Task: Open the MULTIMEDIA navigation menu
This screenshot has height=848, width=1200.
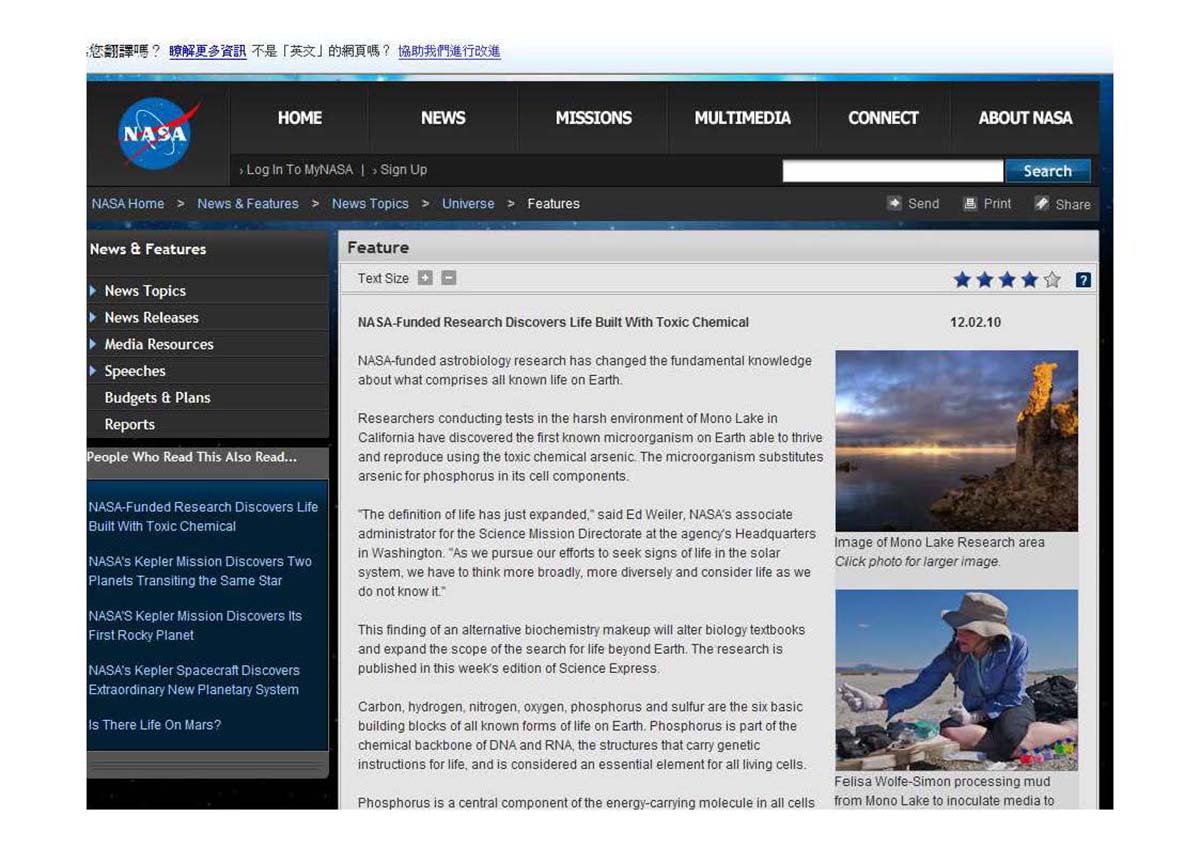Action: 742,118
